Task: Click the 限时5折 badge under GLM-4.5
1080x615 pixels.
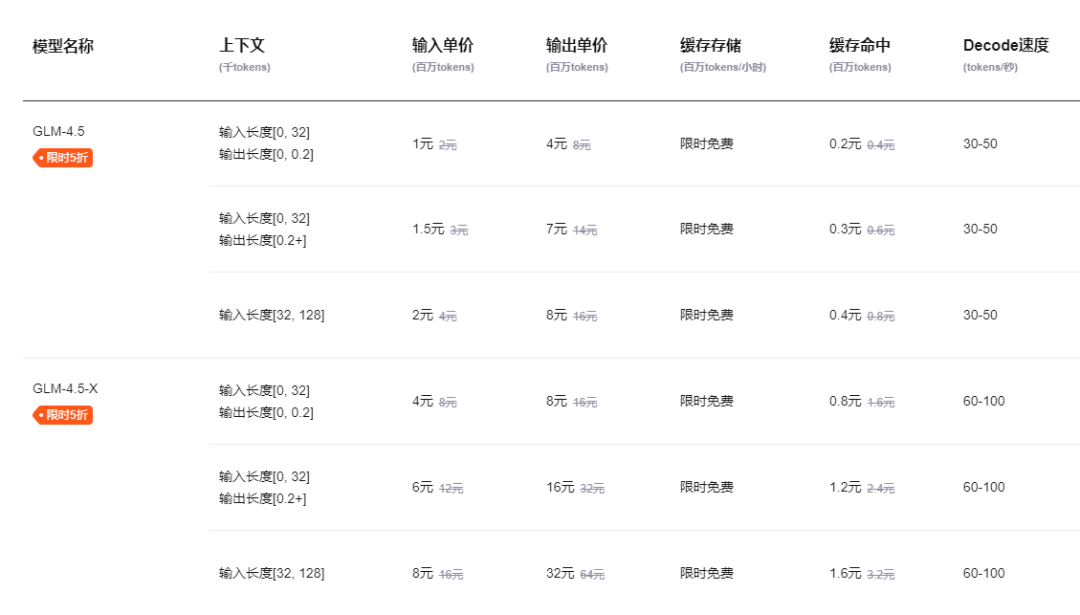Action: 63,157
